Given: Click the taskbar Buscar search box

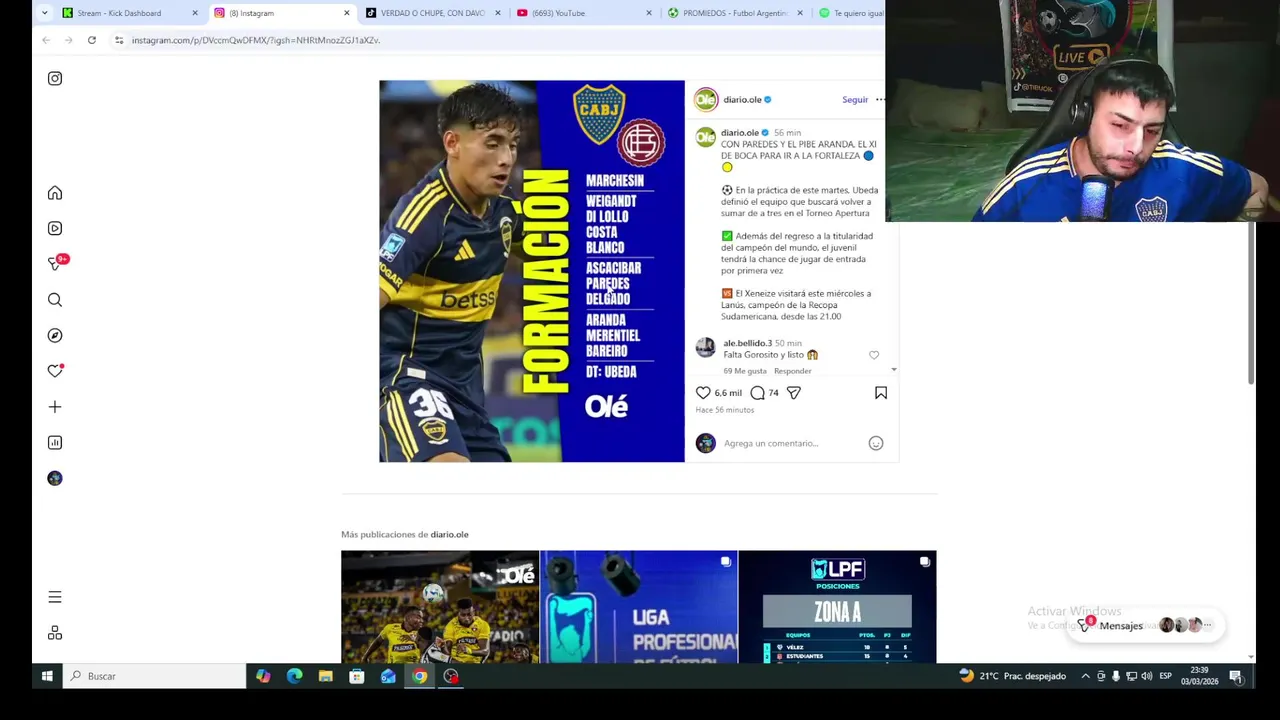Looking at the screenshot, I should (153, 676).
